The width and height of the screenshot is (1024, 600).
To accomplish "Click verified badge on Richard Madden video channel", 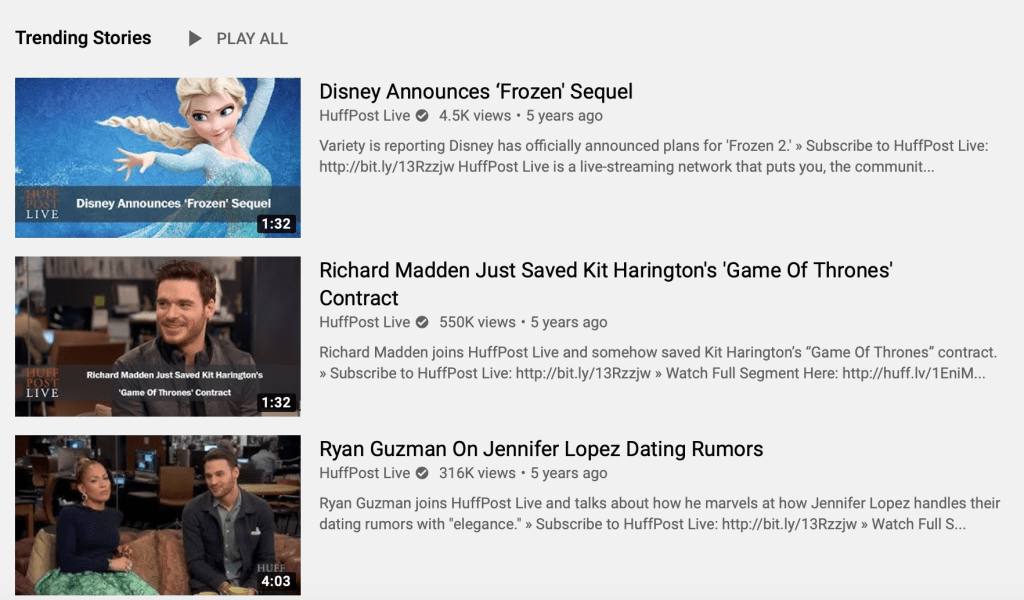I will point(422,322).
